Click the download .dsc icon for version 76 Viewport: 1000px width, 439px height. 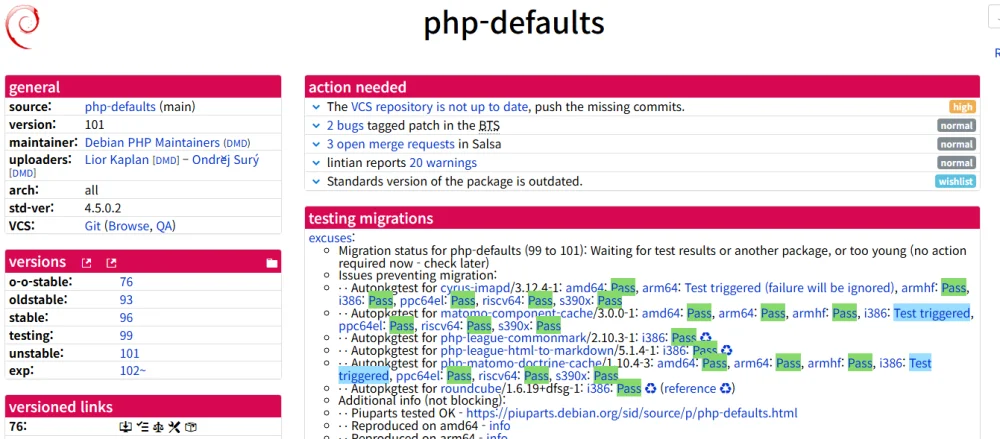pyautogui.click(x=126, y=427)
